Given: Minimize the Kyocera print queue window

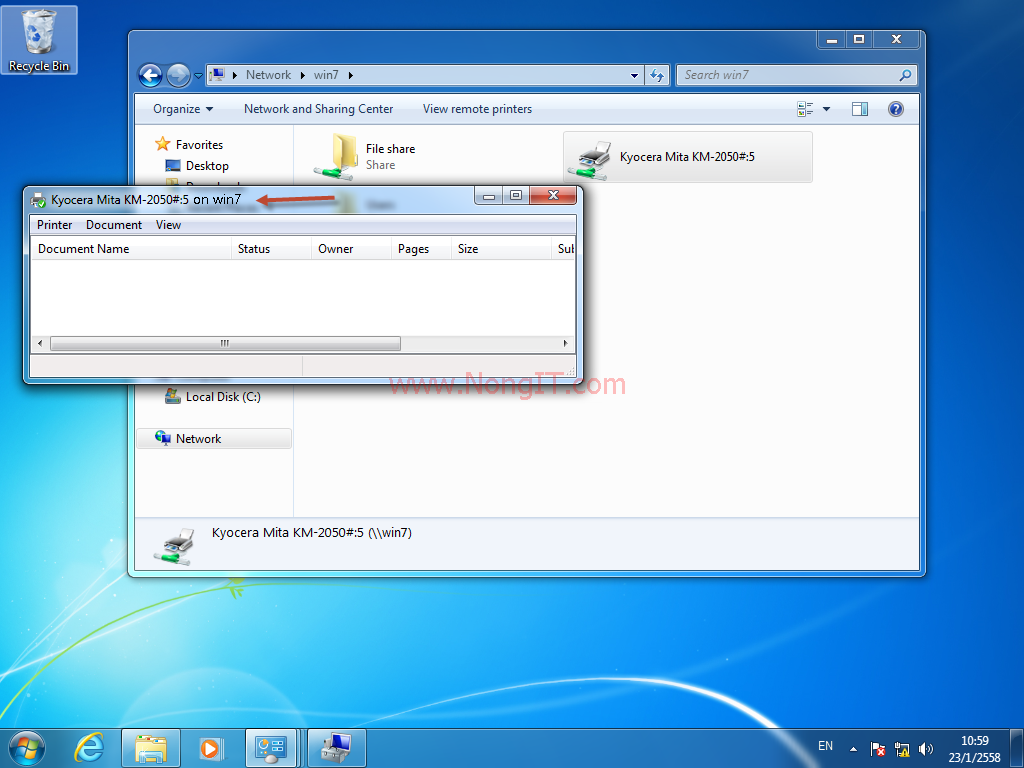Looking at the screenshot, I should tap(488, 195).
